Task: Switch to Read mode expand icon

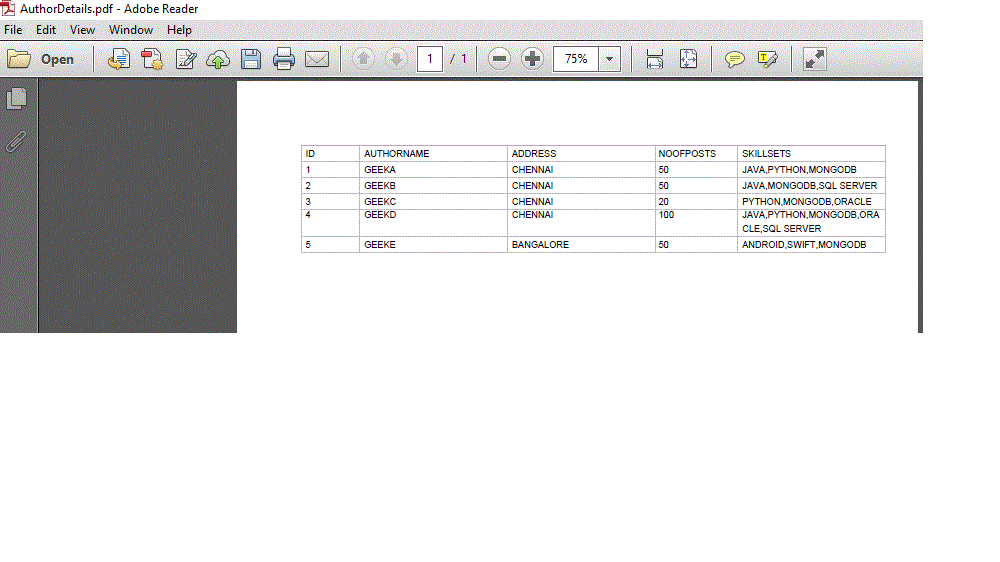Action: 814,59
